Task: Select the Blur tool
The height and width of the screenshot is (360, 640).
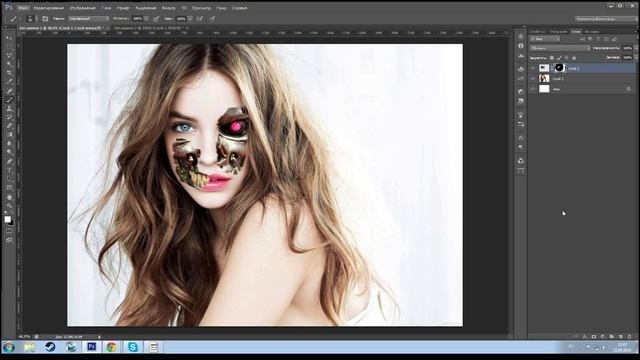Action: pyautogui.click(x=9, y=143)
